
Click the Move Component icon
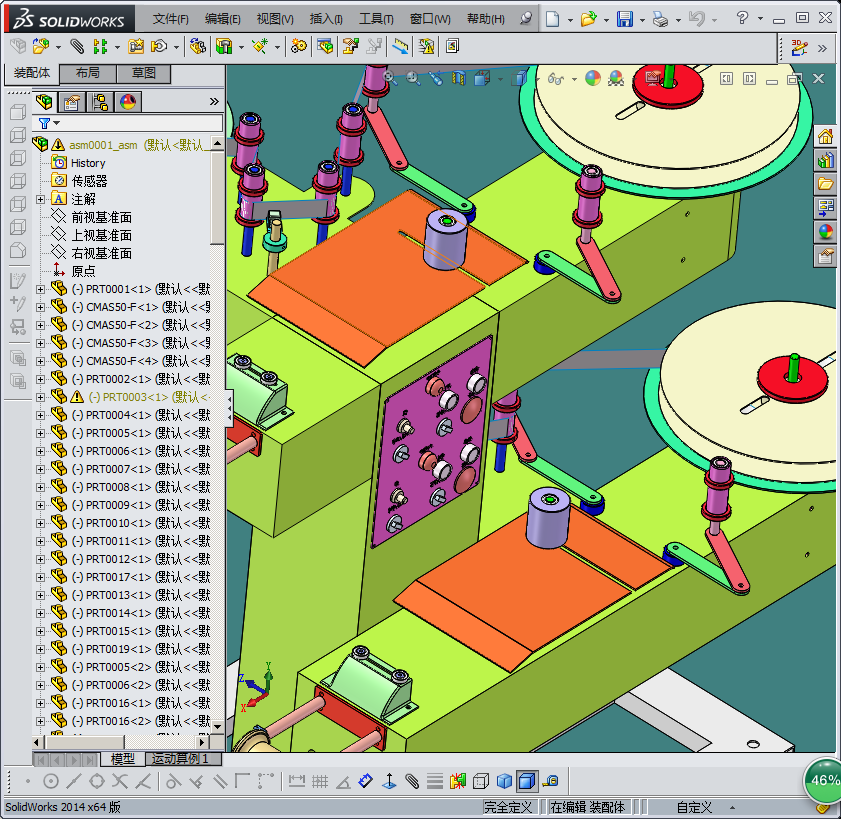point(159,47)
